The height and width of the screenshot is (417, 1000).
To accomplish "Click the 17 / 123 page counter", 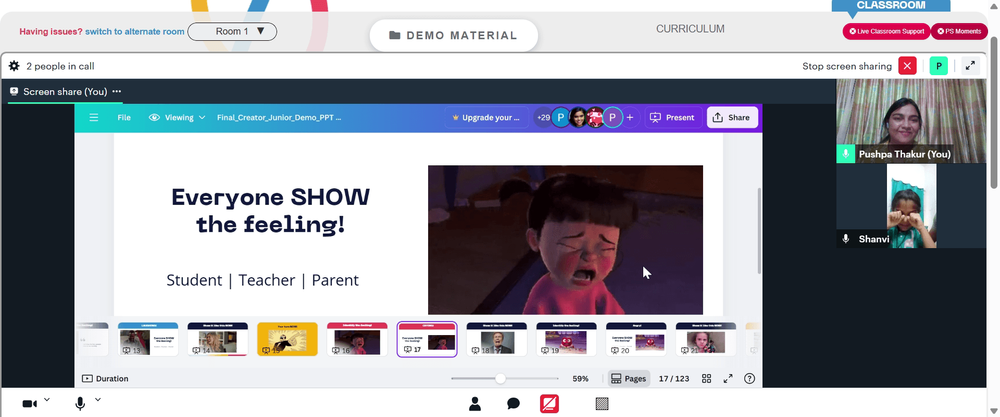I will 673,379.
